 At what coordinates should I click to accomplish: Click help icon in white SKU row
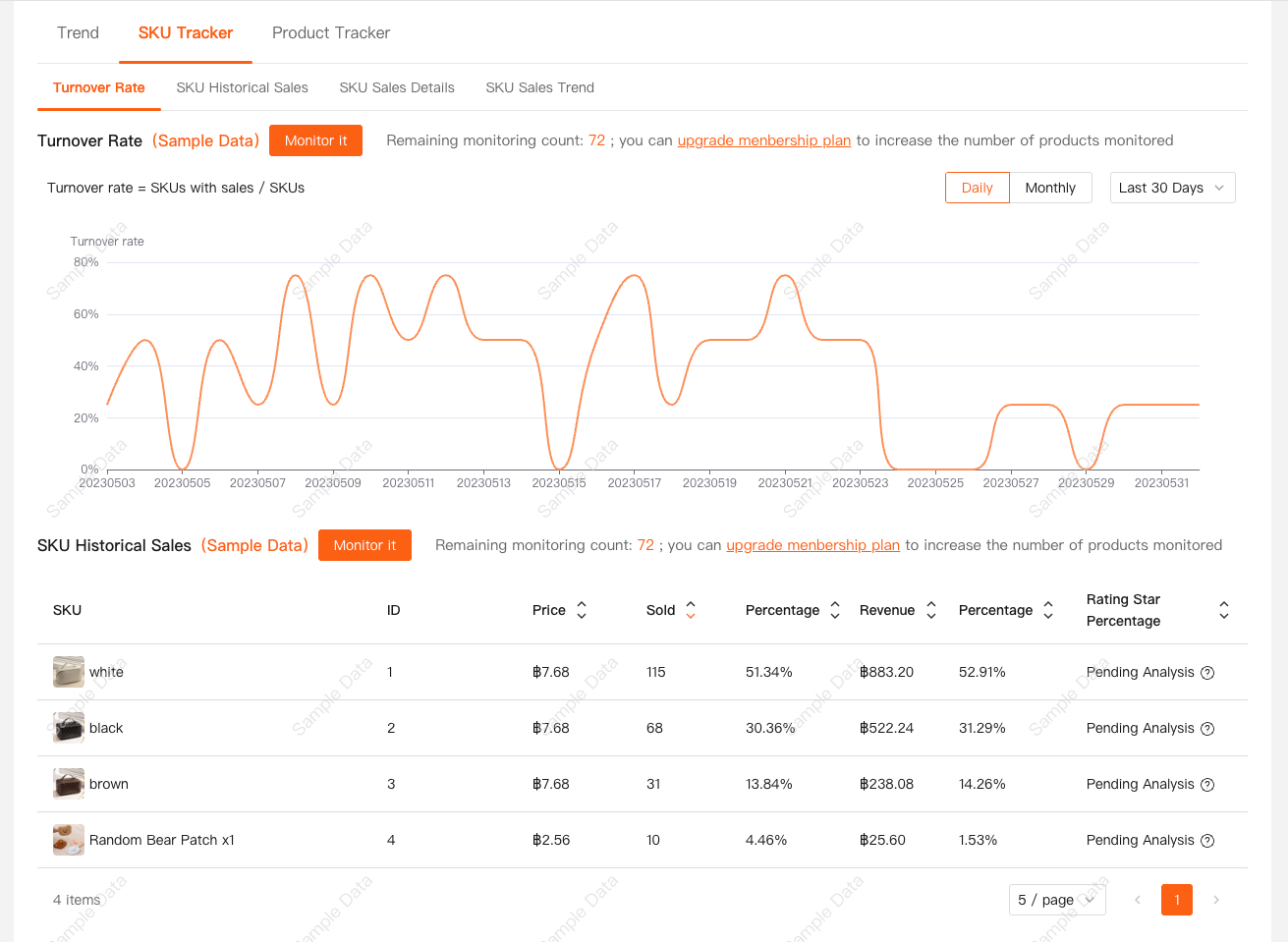pyautogui.click(x=1207, y=673)
